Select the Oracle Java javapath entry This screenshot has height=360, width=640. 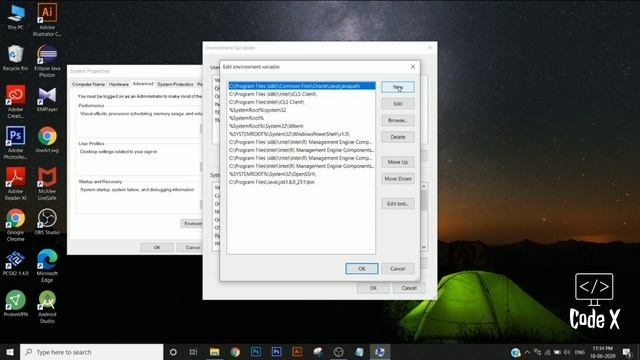coord(301,86)
